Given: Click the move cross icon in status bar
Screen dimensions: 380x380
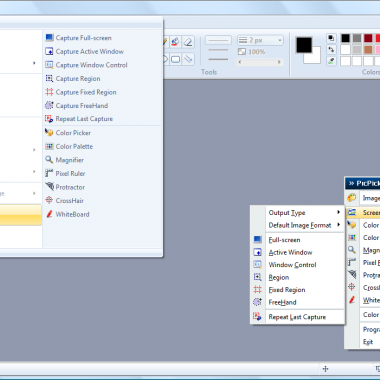Looking at the screenshot, I should pos(326,369).
